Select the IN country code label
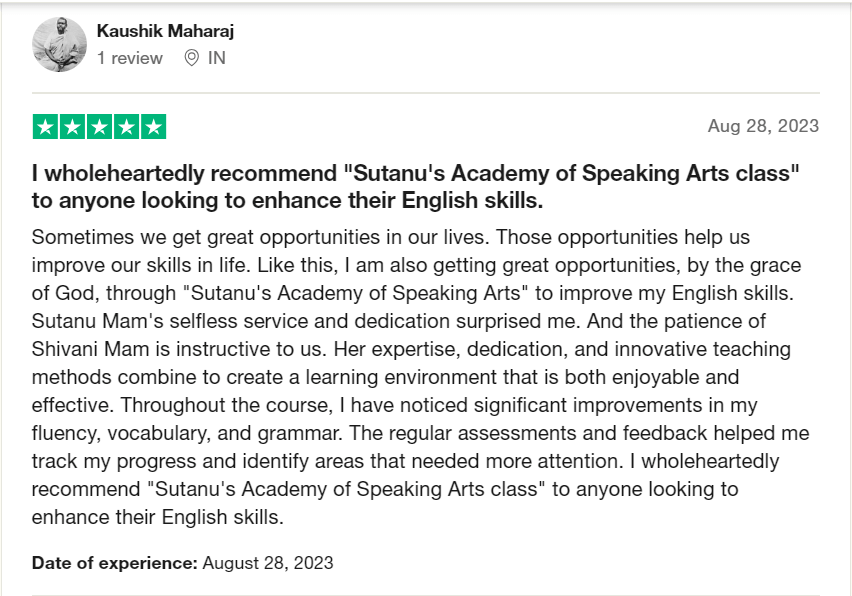This screenshot has height=596, width=852. click(x=216, y=58)
